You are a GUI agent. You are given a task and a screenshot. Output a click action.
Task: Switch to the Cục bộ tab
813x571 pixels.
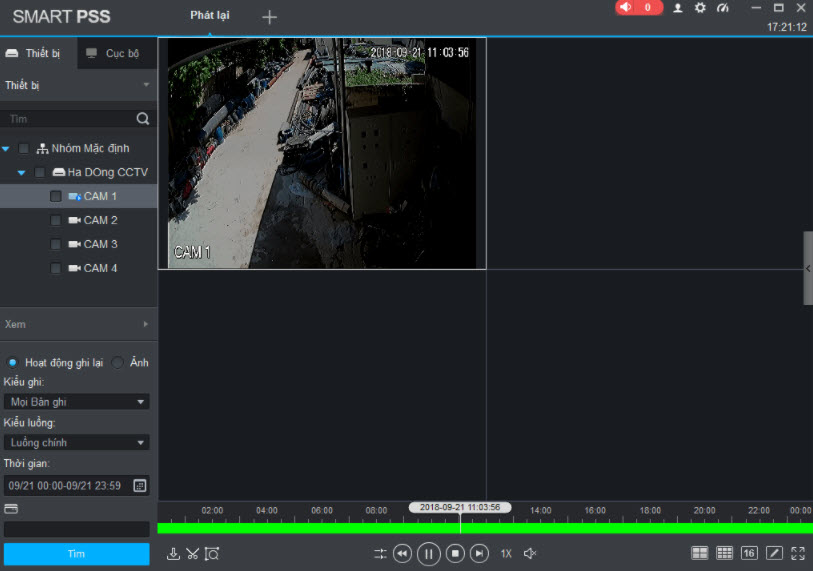[114, 53]
